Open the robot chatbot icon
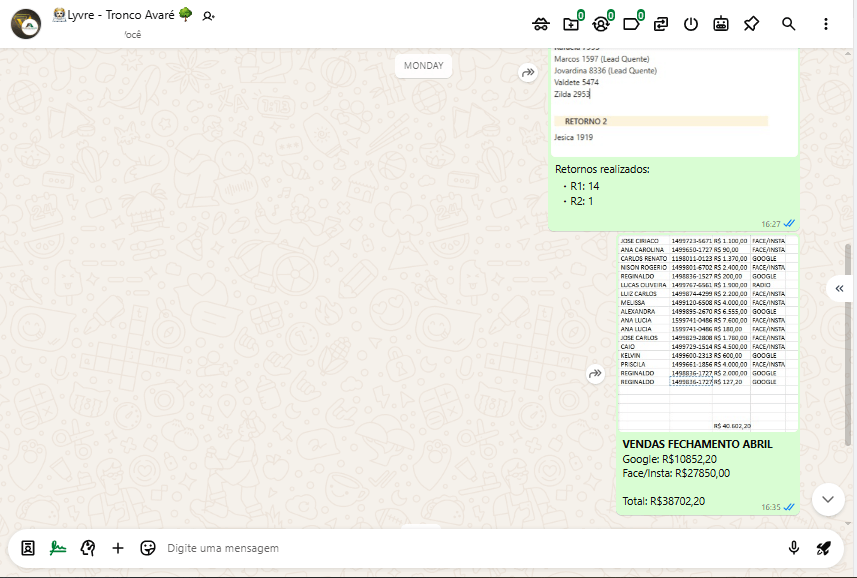 pos(721,24)
